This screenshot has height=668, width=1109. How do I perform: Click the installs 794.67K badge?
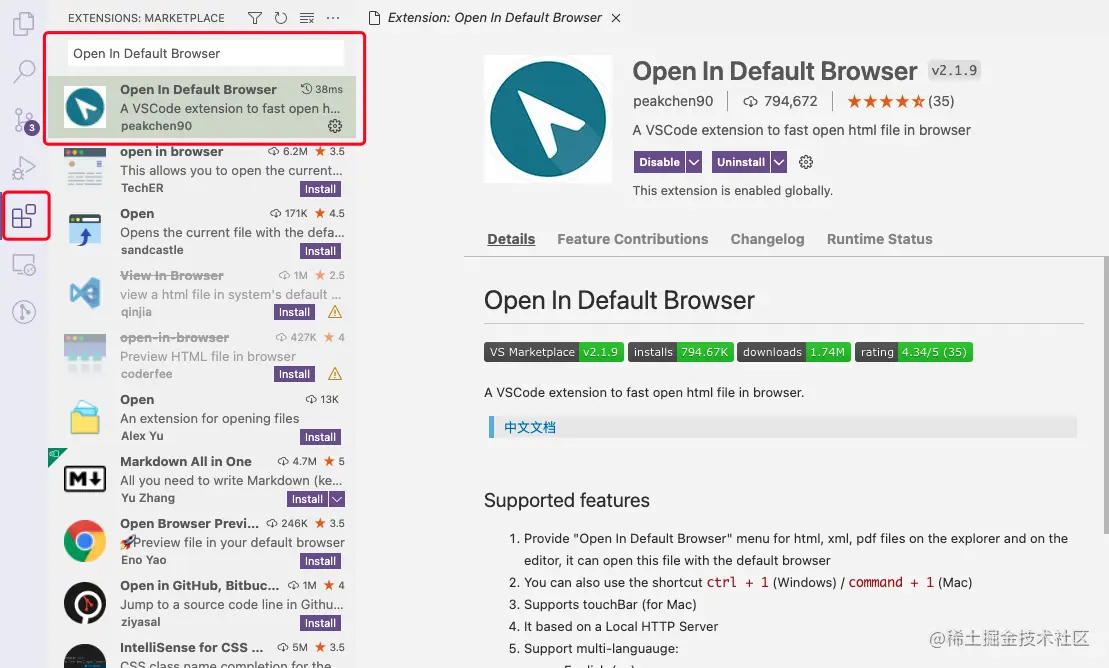(x=680, y=352)
